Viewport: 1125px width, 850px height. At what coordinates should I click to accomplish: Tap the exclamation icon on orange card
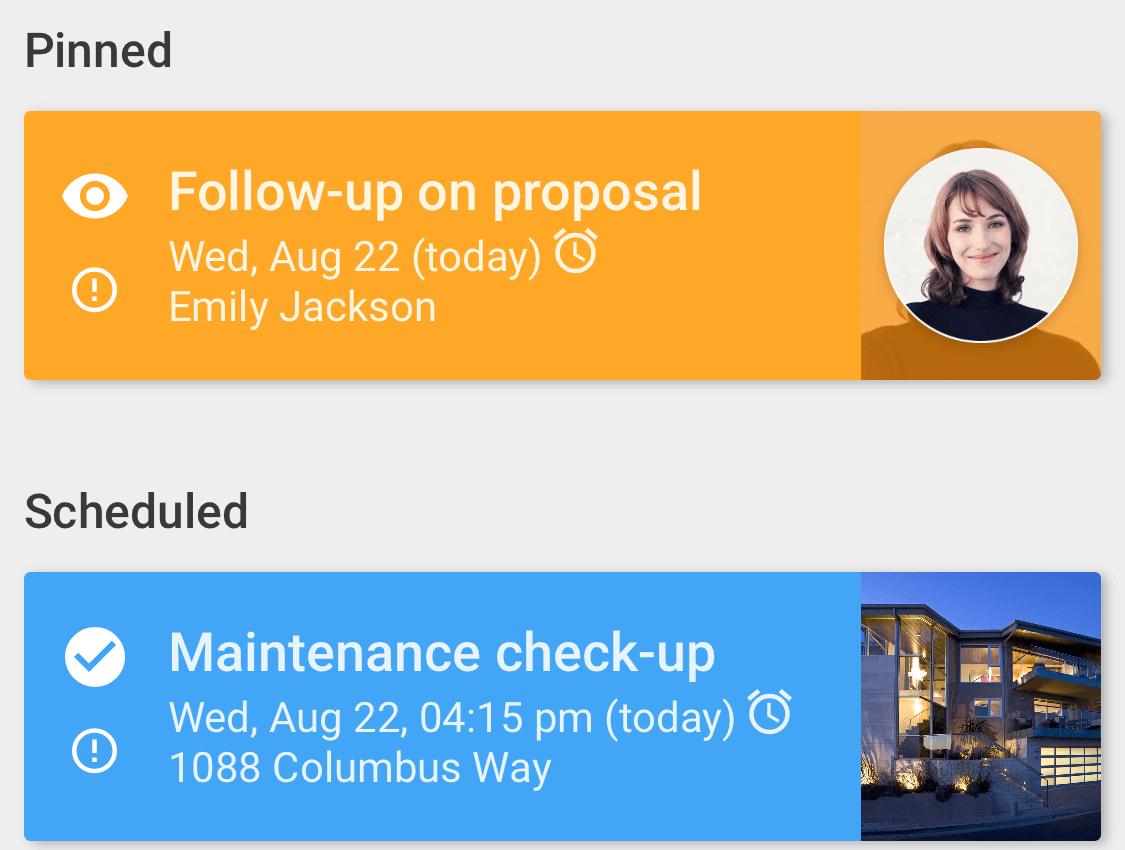(x=95, y=291)
